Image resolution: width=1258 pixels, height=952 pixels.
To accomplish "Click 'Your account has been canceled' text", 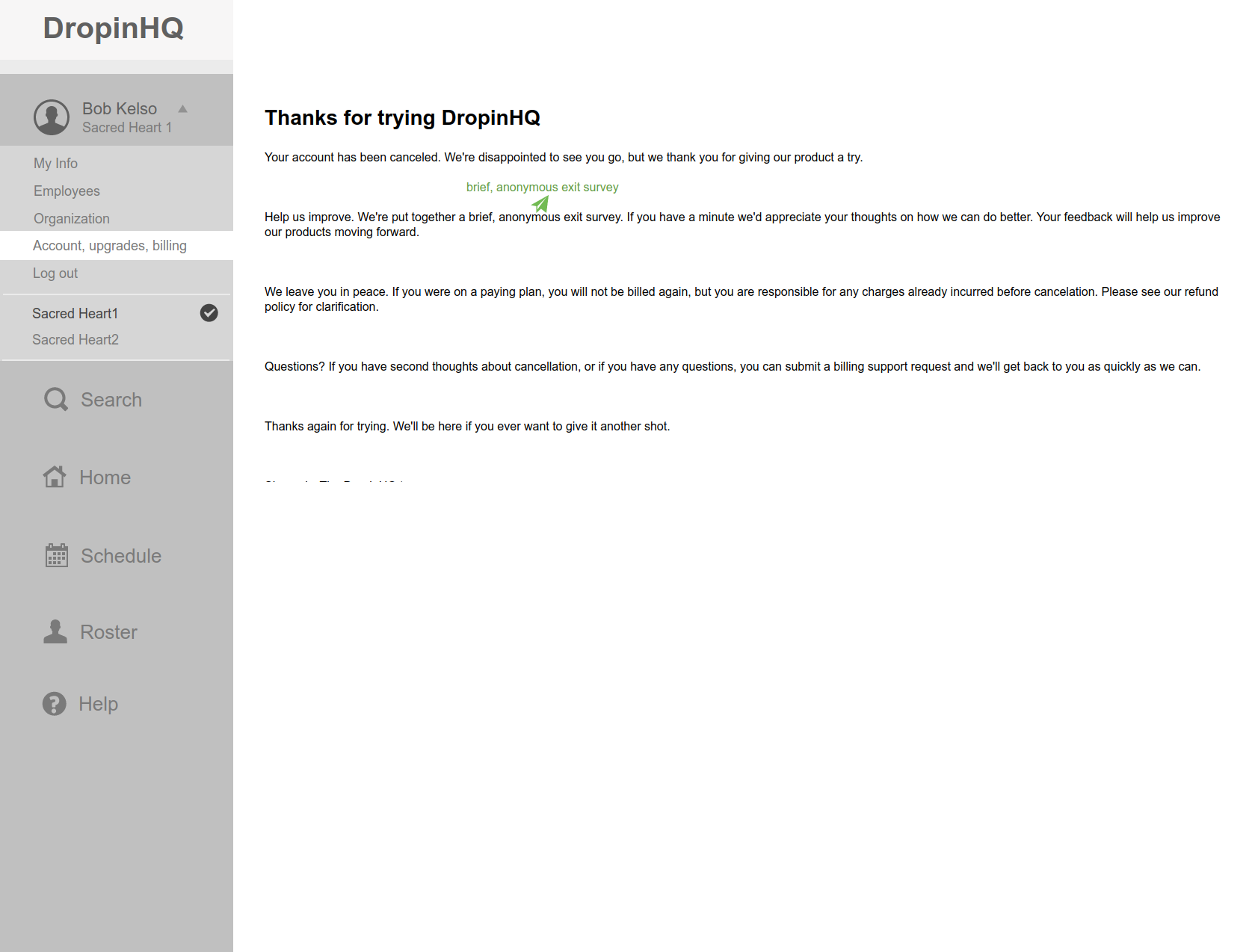I will (x=353, y=157).
